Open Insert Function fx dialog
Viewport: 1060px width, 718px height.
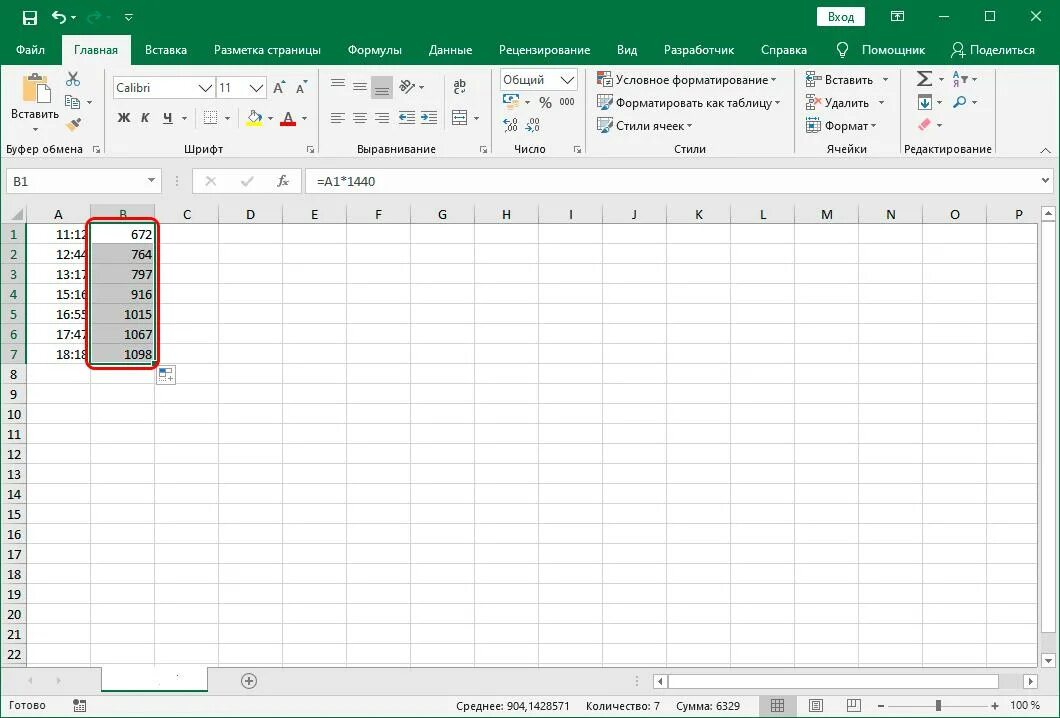tap(283, 181)
